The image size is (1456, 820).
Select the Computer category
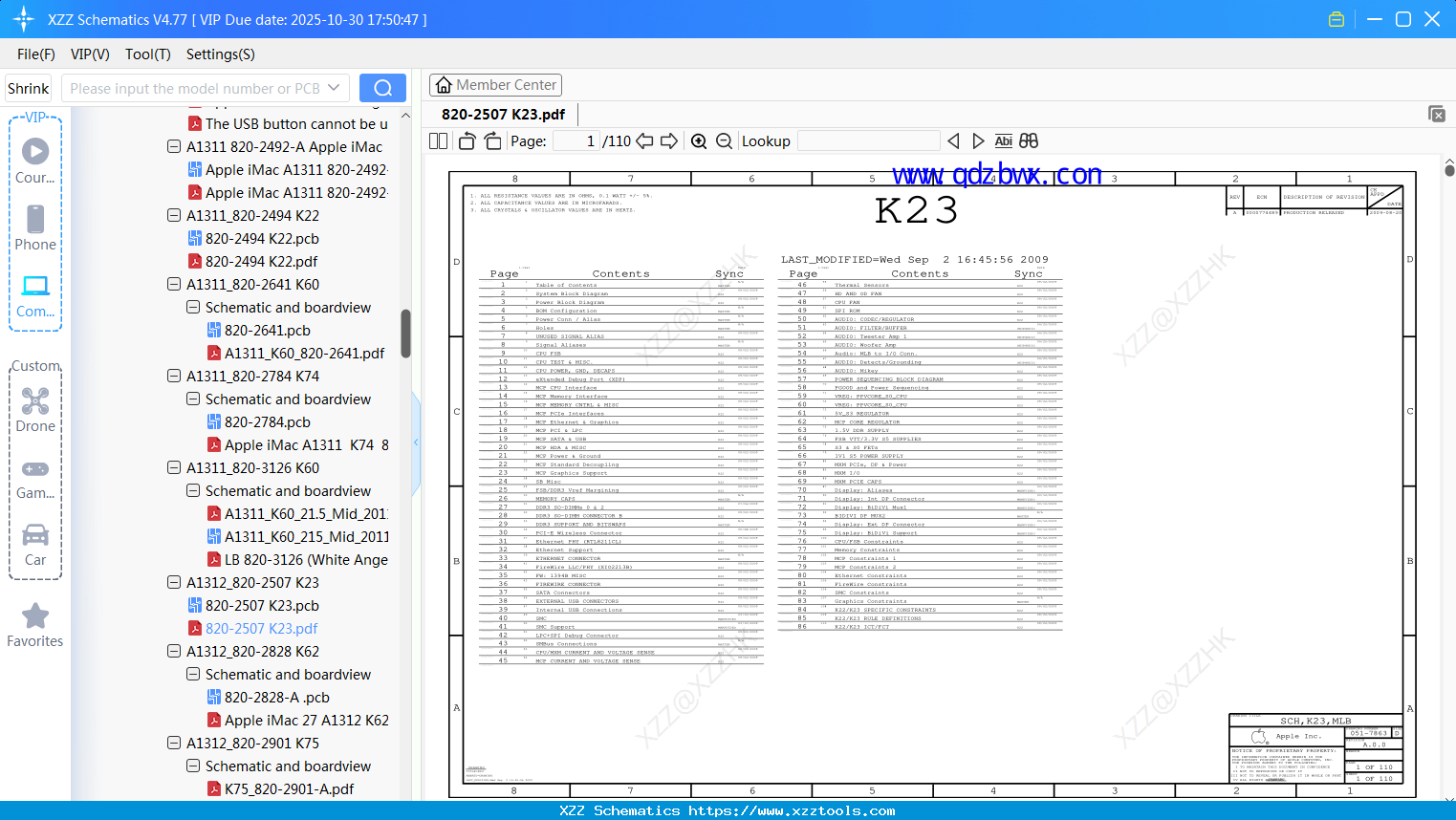(x=35, y=296)
